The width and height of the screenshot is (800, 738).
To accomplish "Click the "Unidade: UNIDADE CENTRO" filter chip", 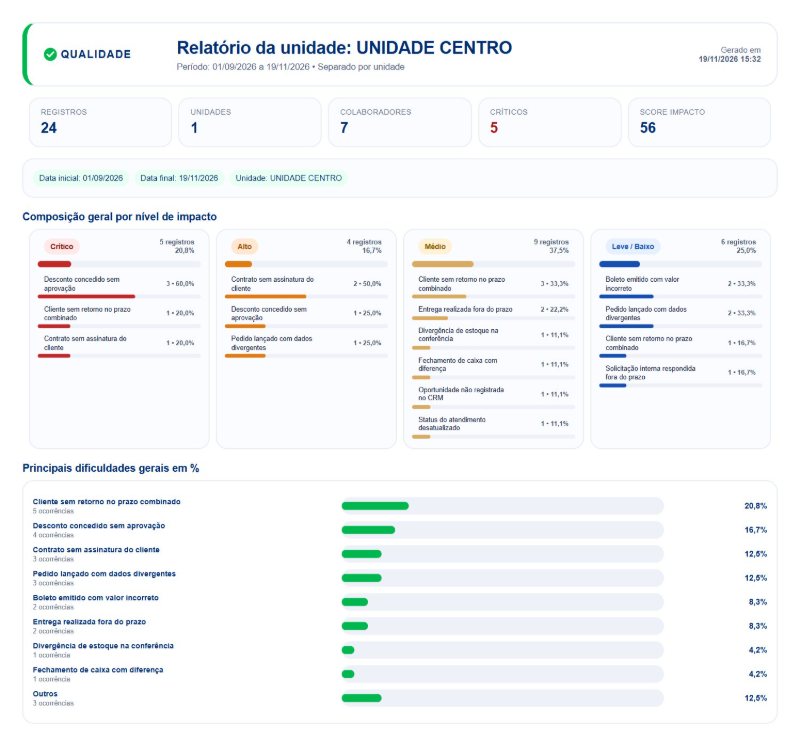I will point(289,178).
